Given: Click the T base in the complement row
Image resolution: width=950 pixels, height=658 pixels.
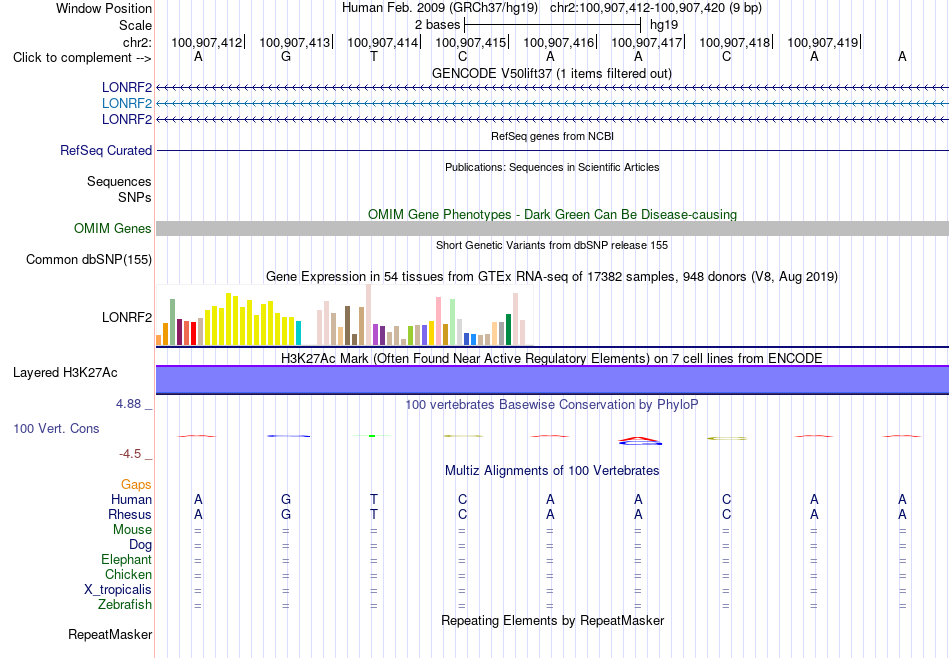Looking at the screenshot, I should (x=374, y=57).
